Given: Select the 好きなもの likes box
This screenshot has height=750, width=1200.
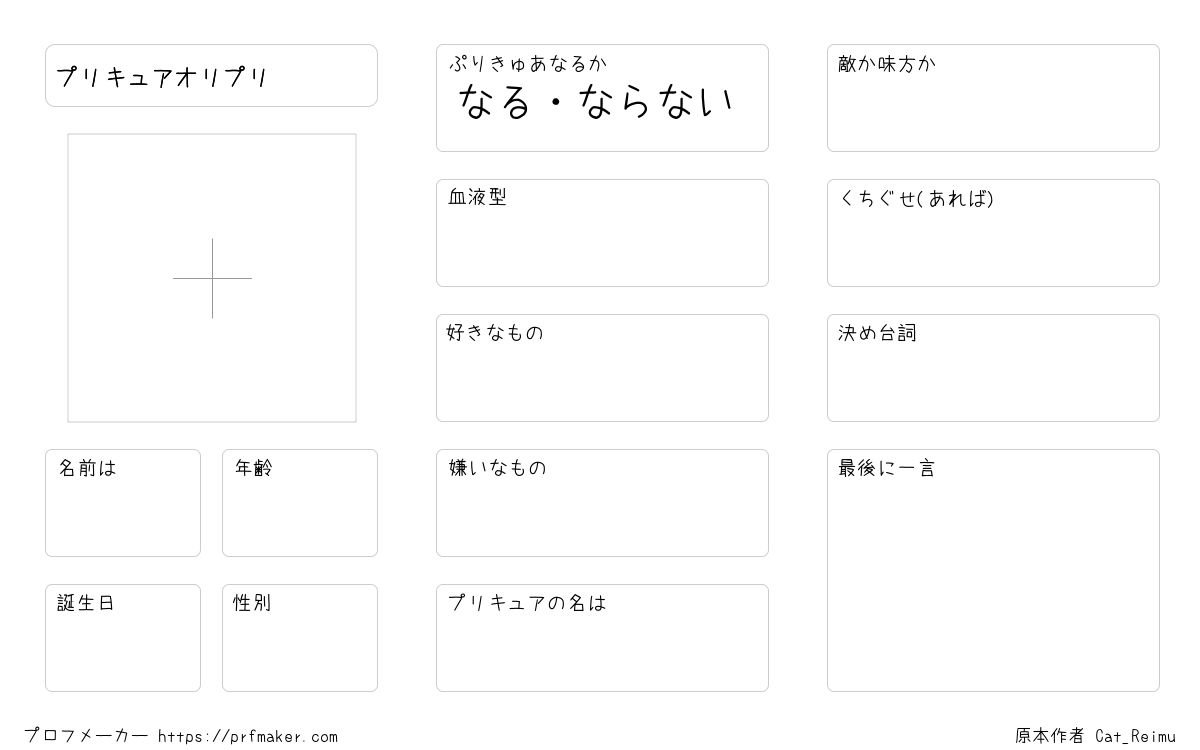Looking at the screenshot, I should [x=602, y=368].
